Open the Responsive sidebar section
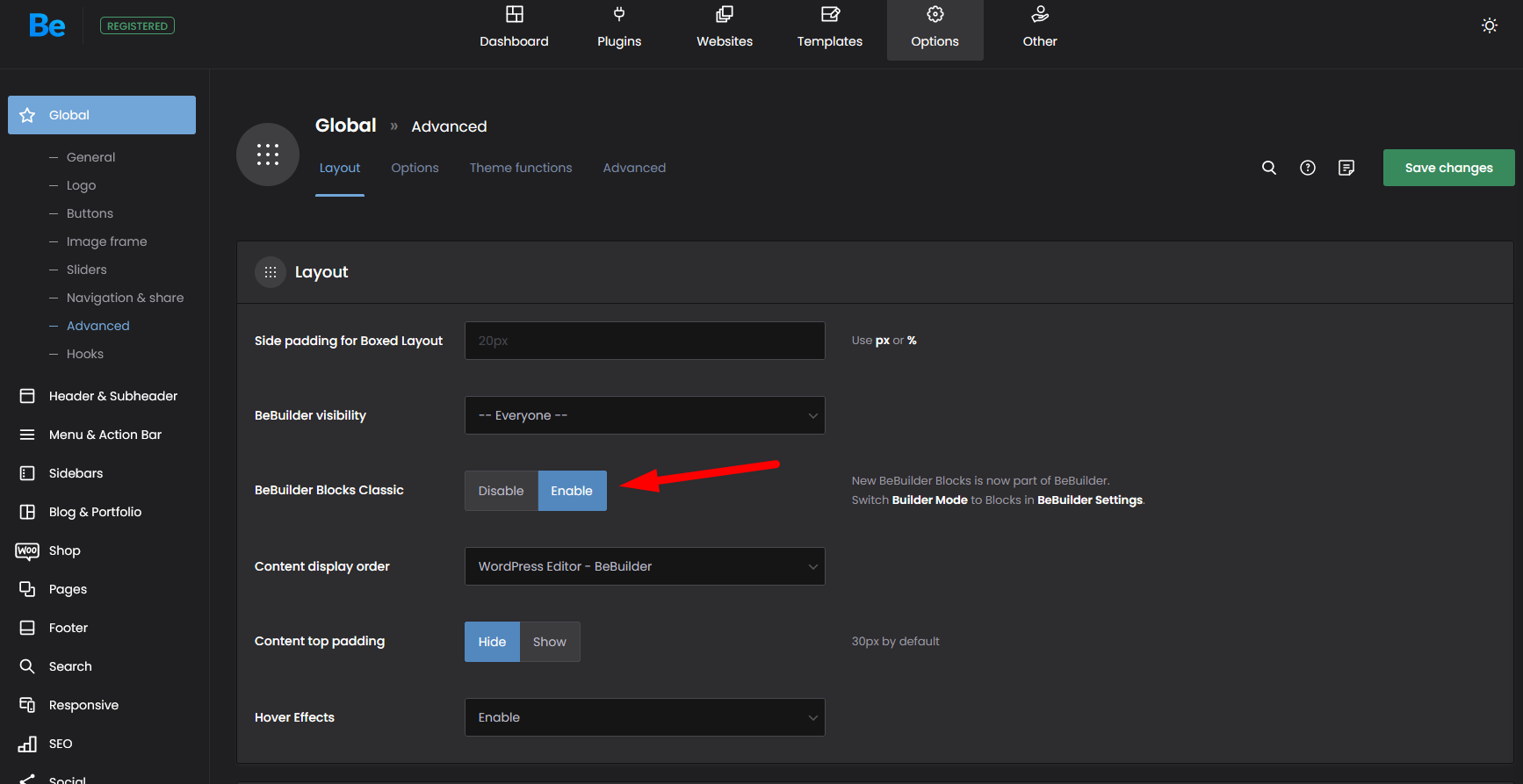 point(83,705)
